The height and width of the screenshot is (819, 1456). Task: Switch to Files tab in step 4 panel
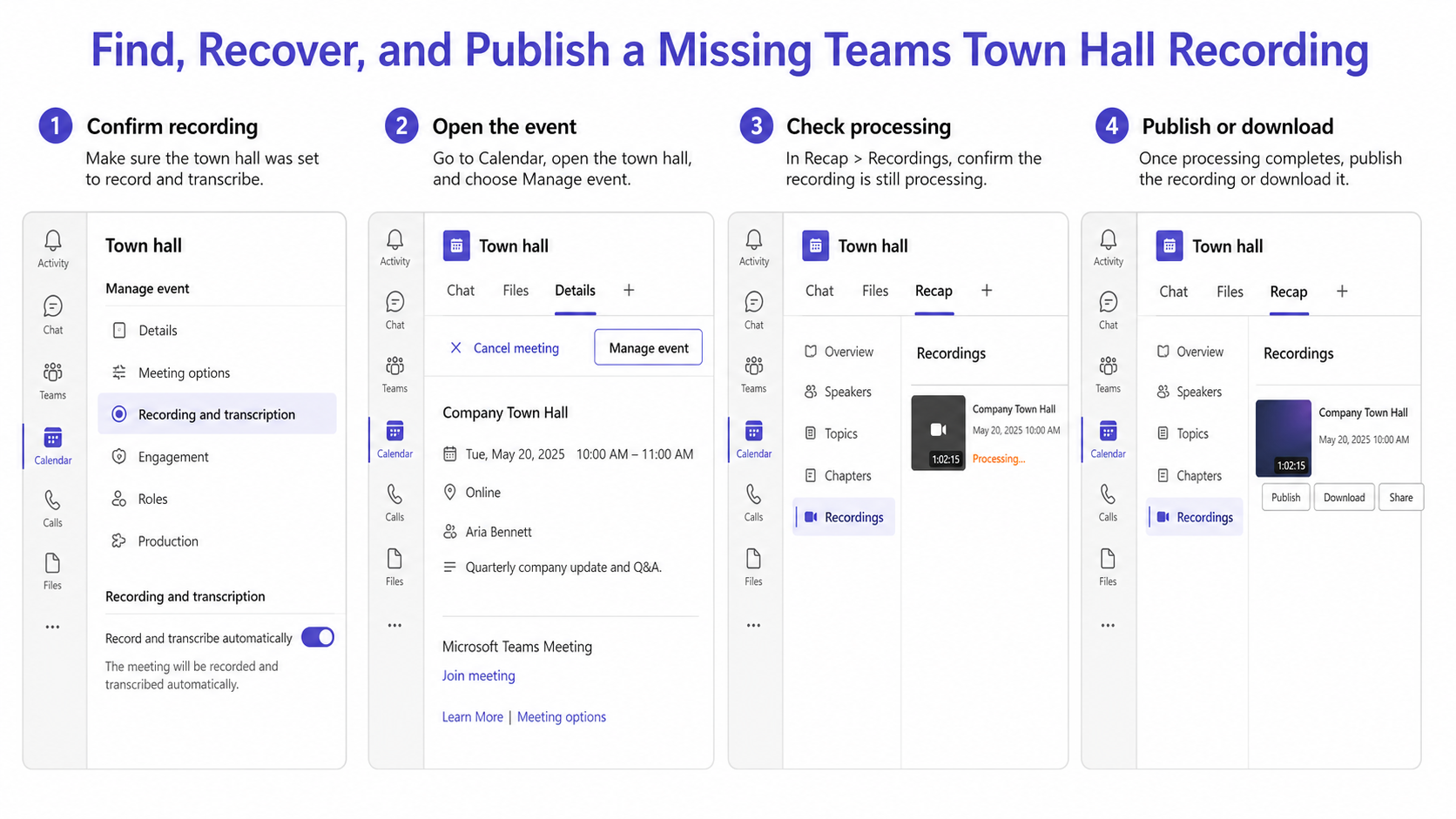[1230, 292]
